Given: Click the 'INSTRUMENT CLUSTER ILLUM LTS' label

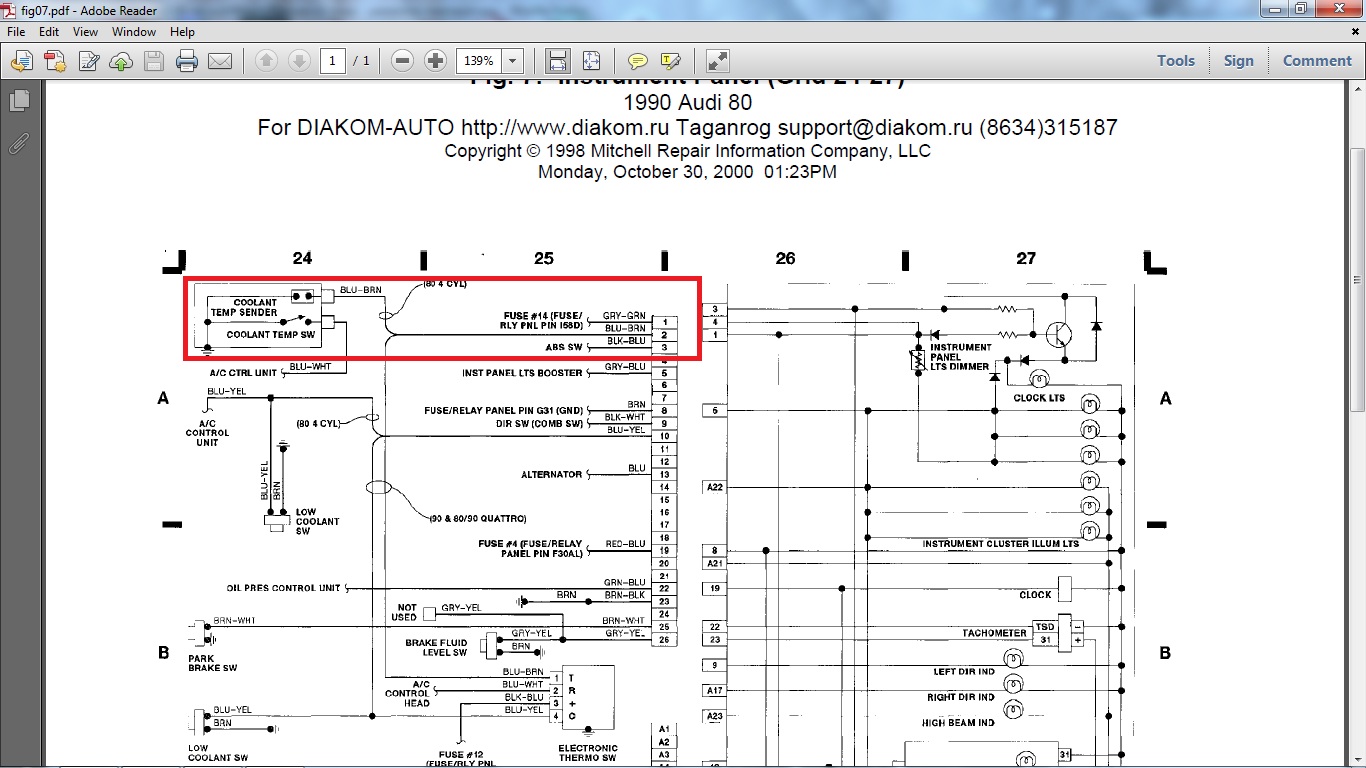Looking at the screenshot, I should point(1001,544).
